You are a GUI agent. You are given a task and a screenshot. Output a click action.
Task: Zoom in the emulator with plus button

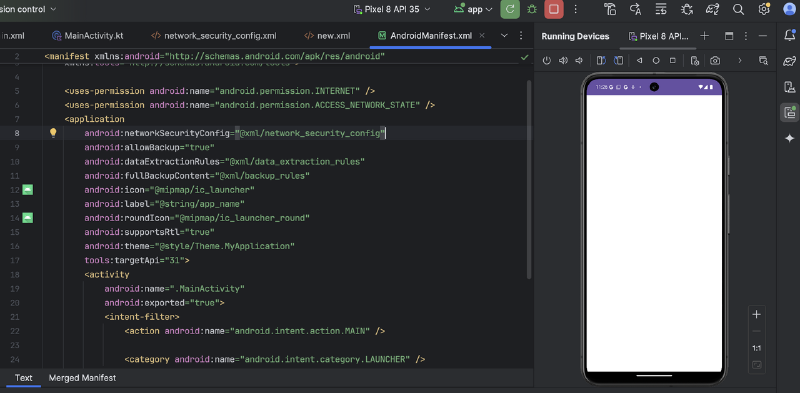[757, 314]
